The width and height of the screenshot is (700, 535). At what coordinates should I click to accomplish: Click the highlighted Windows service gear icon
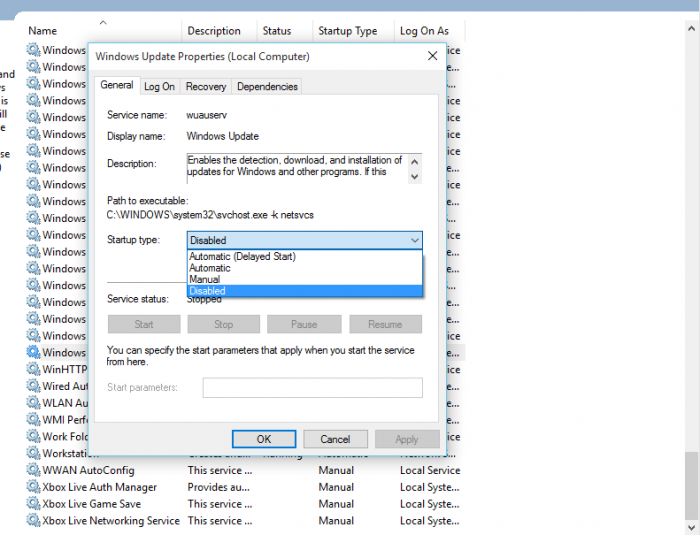point(33,352)
